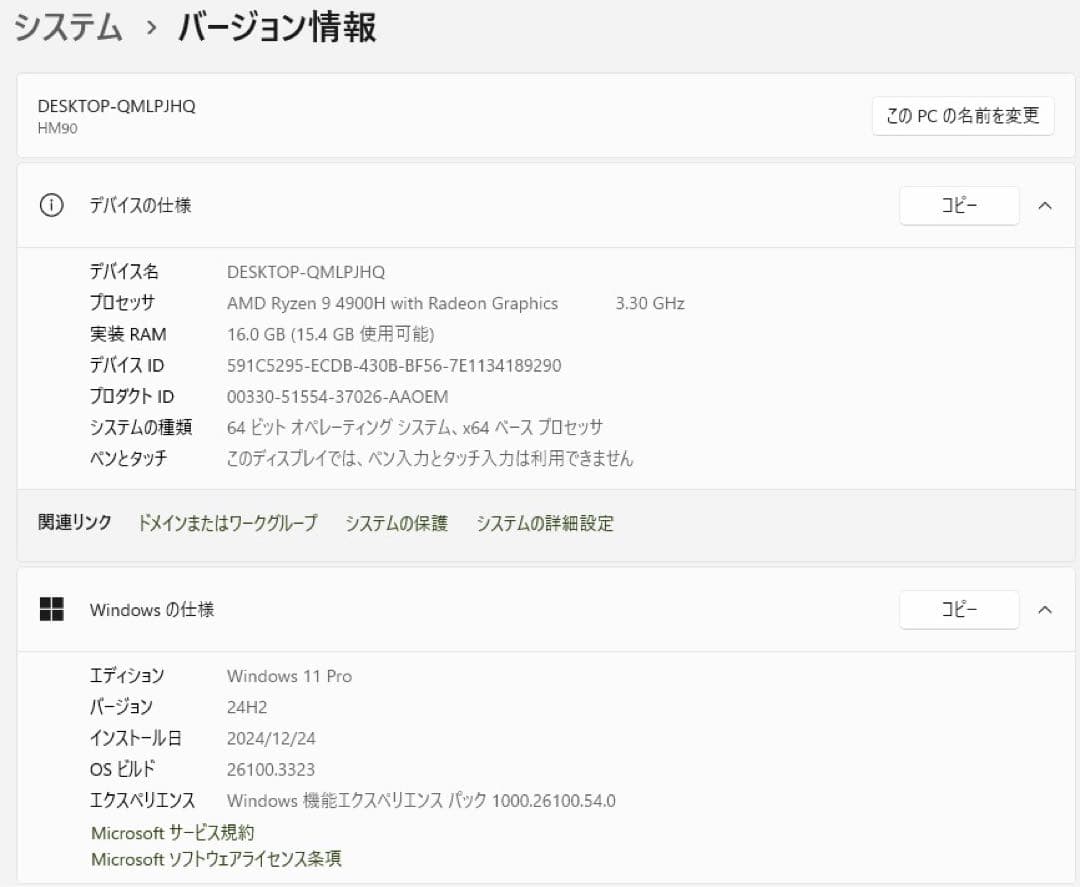This screenshot has width=1080, height=887.
Task: Open この PC の名前を変更 to rename the PC
Action: click(962, 115)
